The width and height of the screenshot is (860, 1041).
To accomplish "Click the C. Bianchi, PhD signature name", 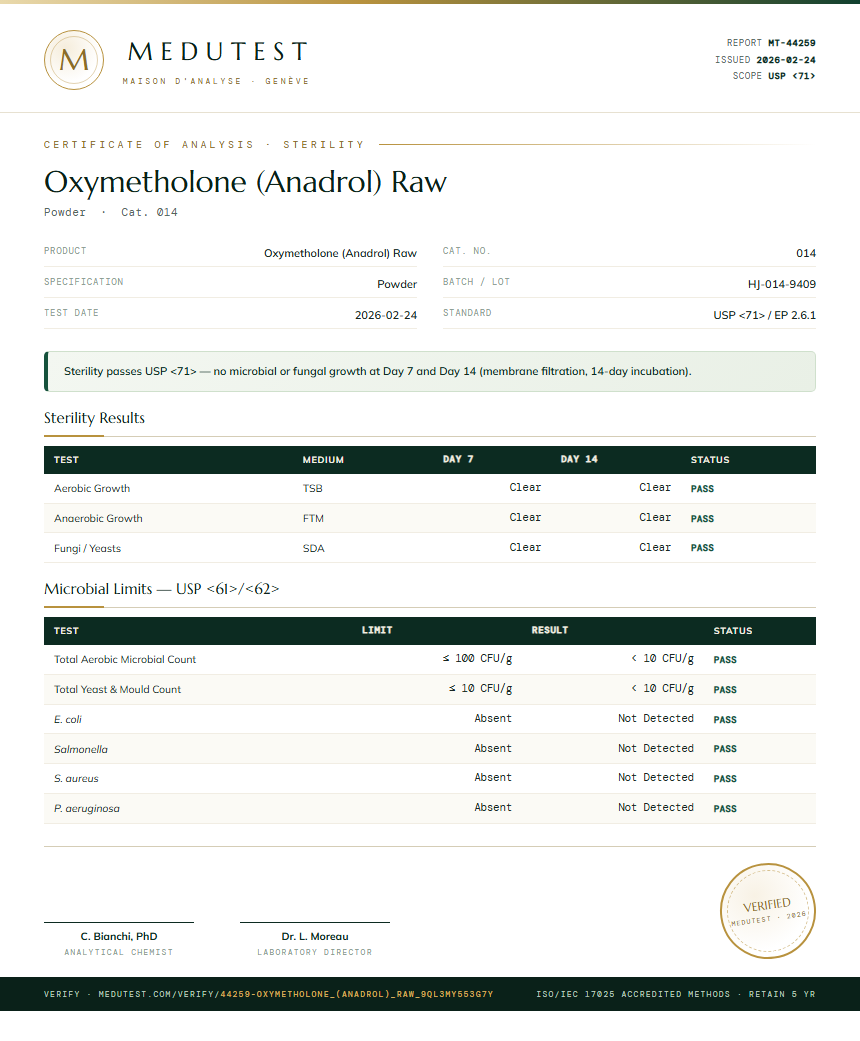I will (x=119, y=937).
